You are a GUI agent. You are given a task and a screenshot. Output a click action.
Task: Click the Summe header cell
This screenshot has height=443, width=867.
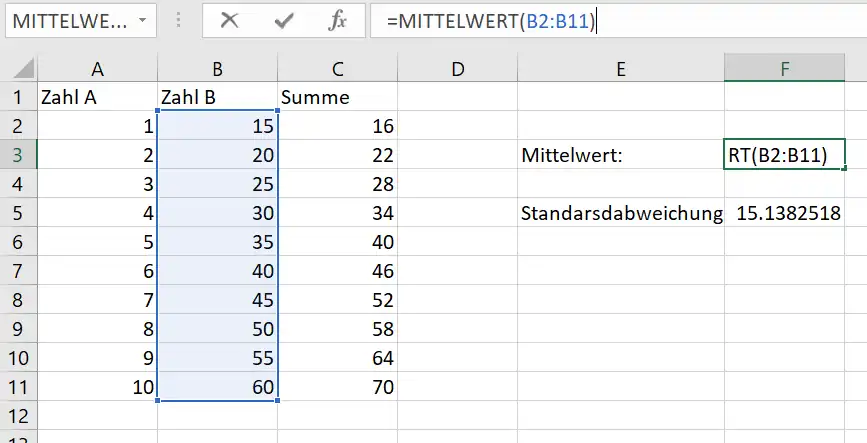coord(338,98)
